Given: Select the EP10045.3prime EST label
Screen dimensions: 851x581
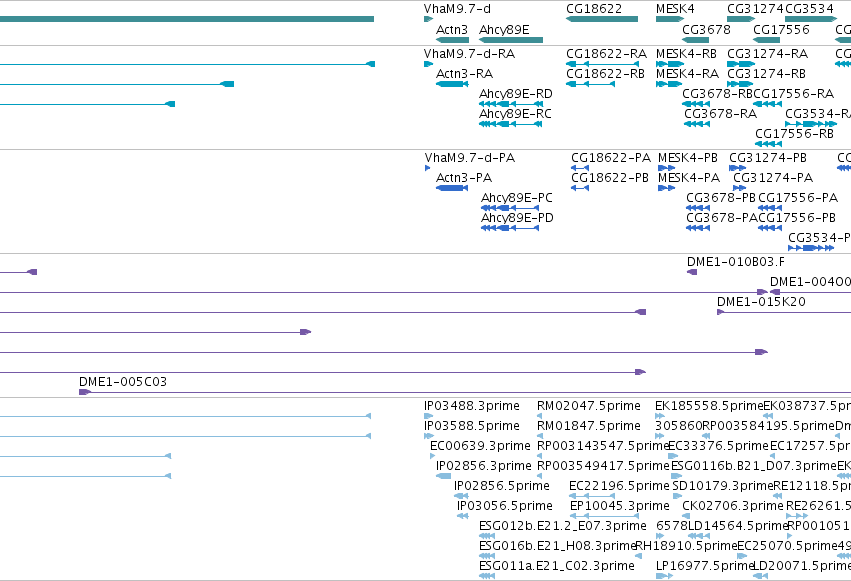Looking at the screenshot, I should point(619,506).
